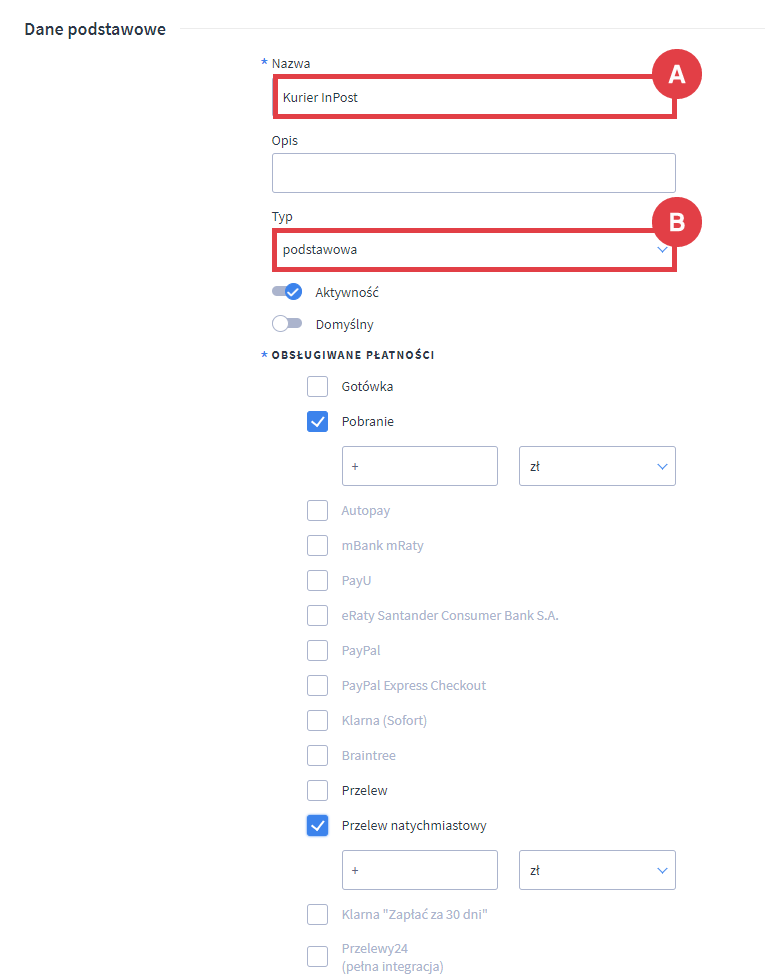
Task: Enable Klarna (Sofort) payments
Action: pyautogui.click(x=317, y=720)
